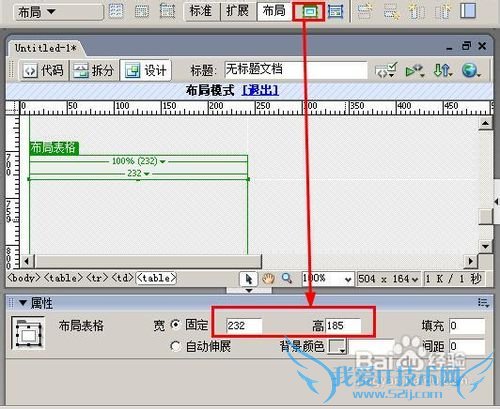Click the frames icon in insert bar
The width and height of the screenshot is (500, 409).
point(468,11)
